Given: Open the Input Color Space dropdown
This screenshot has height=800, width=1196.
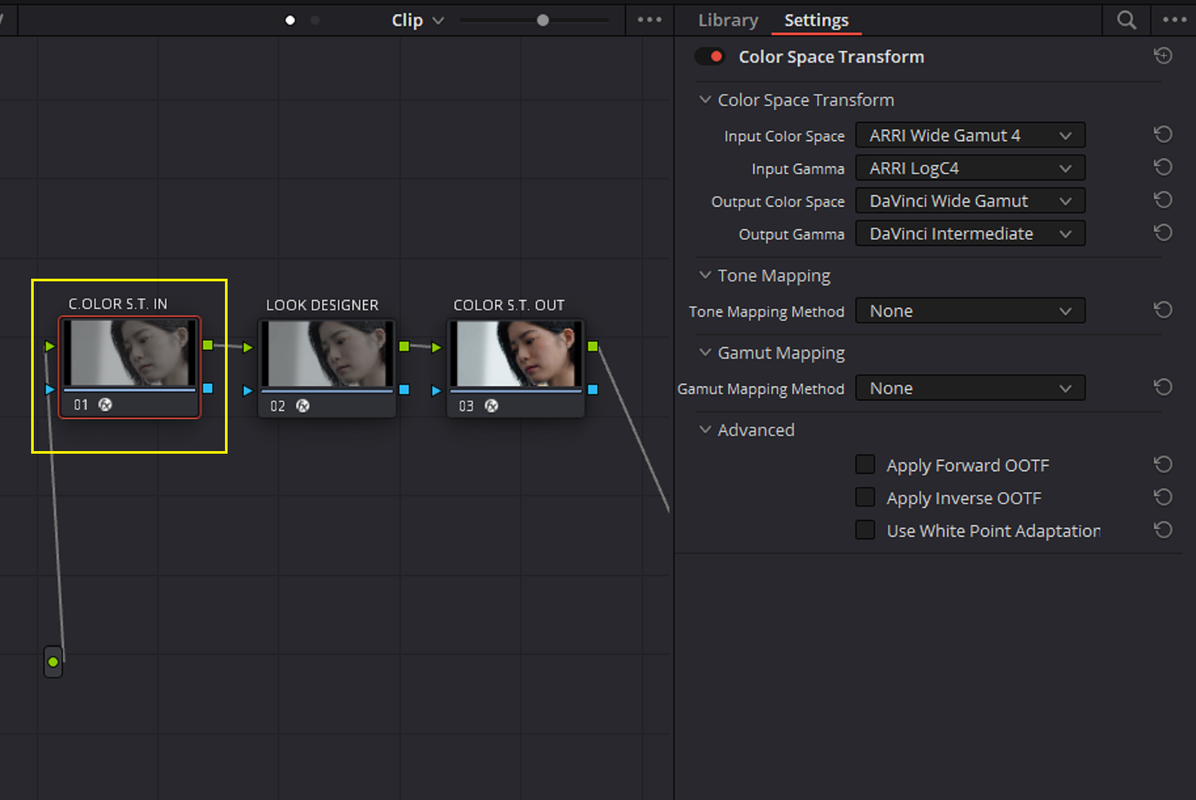Looking at the screenshot, I should click(x=969, y=135).
